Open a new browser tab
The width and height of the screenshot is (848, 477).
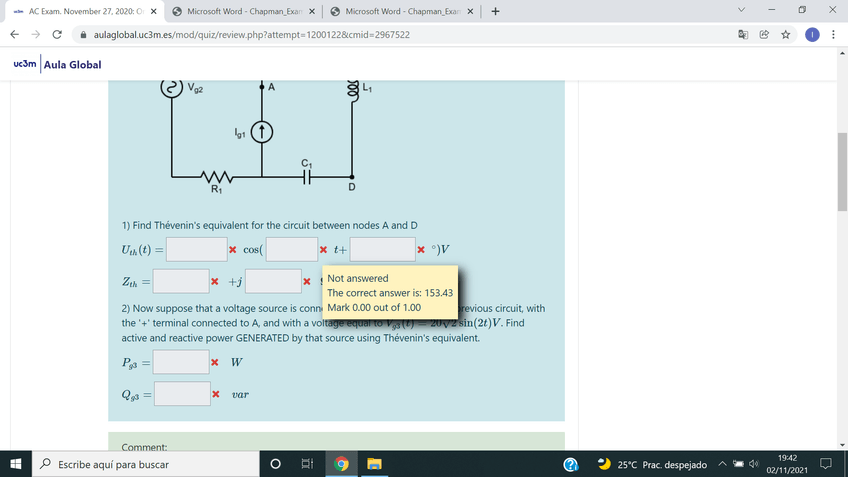tap(496, 11)
